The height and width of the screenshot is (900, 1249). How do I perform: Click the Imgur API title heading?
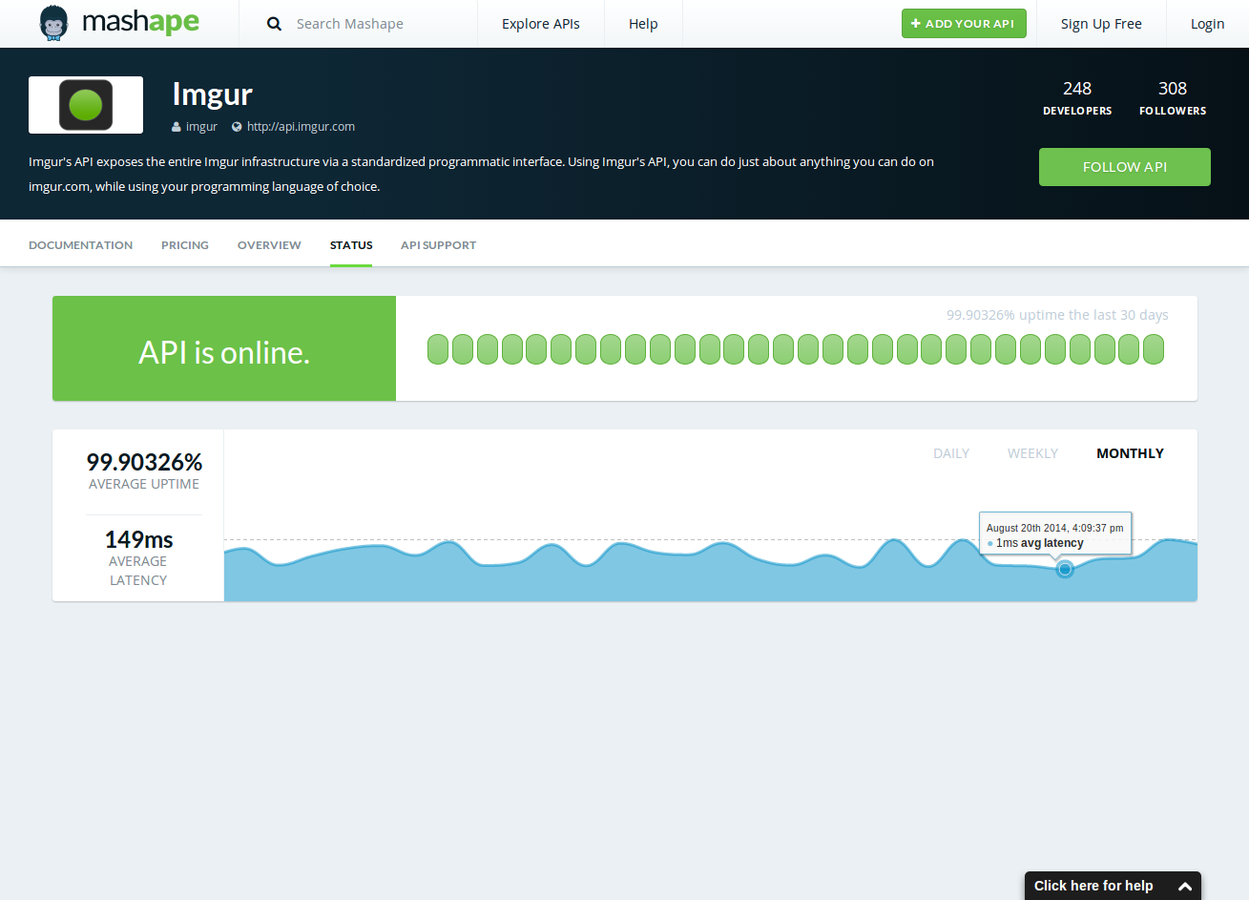click(212, 94)
